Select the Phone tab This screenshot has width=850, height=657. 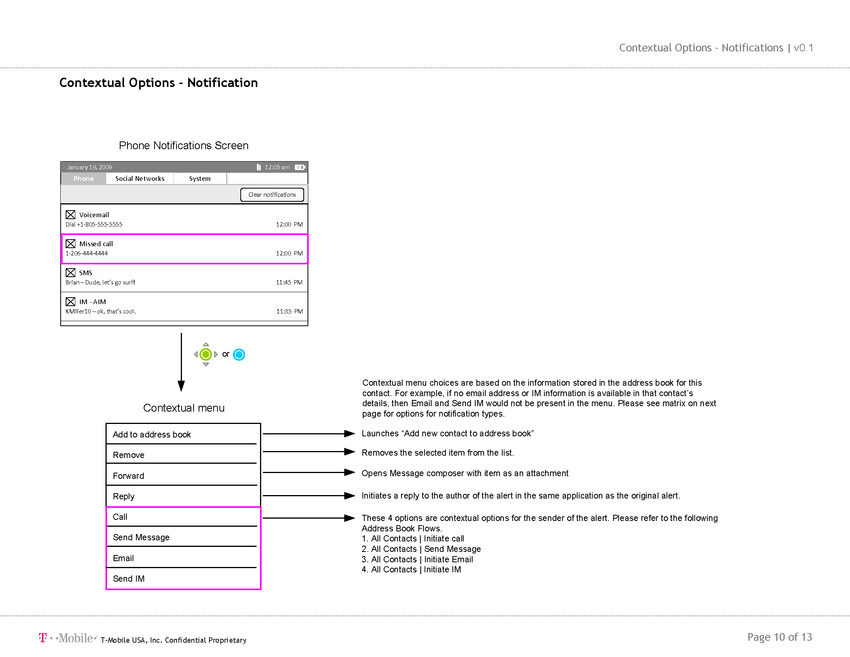click(83, 179)
